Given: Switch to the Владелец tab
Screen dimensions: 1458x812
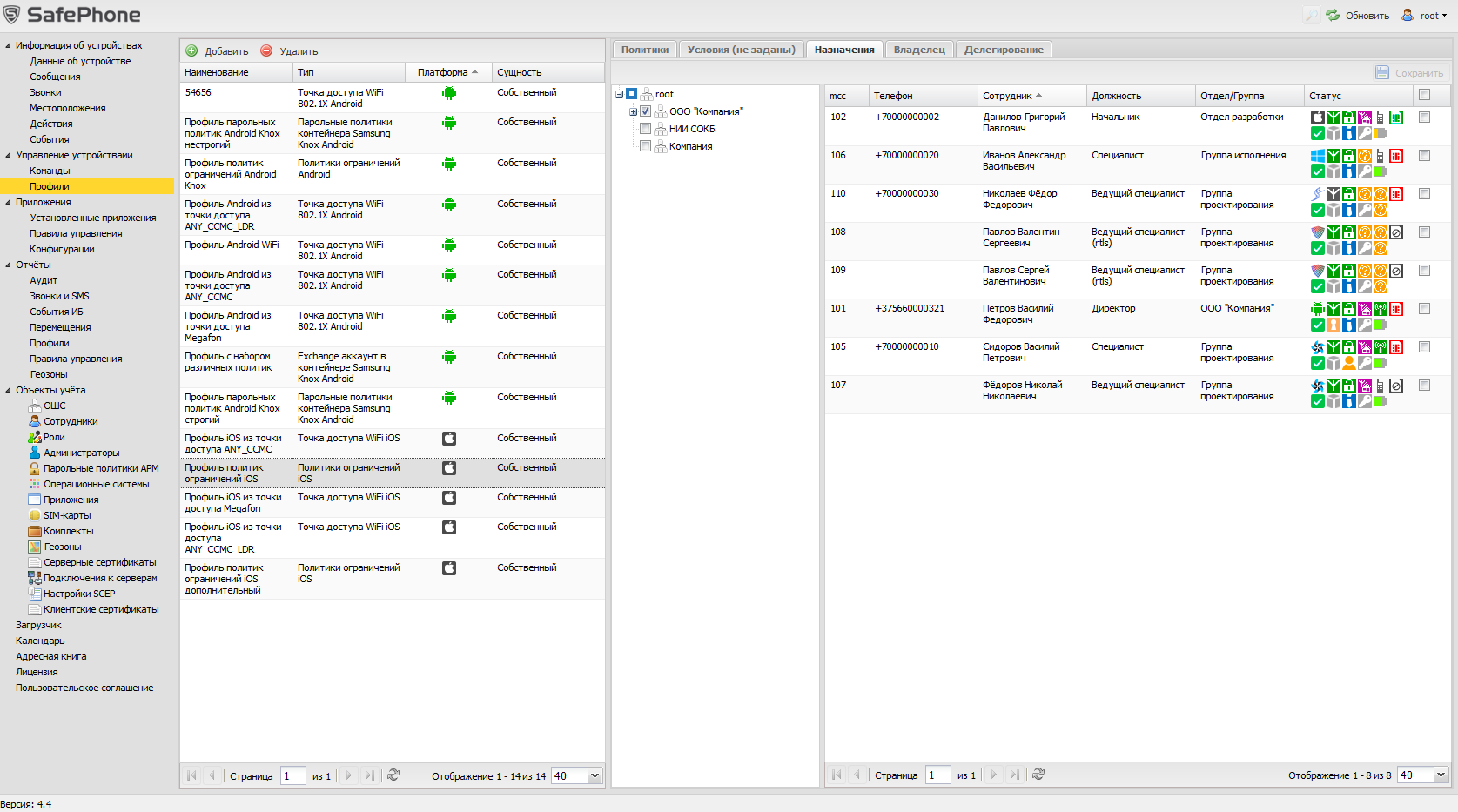Looking at the screenshot, I should pyautogui.click(x=919, y=50).
